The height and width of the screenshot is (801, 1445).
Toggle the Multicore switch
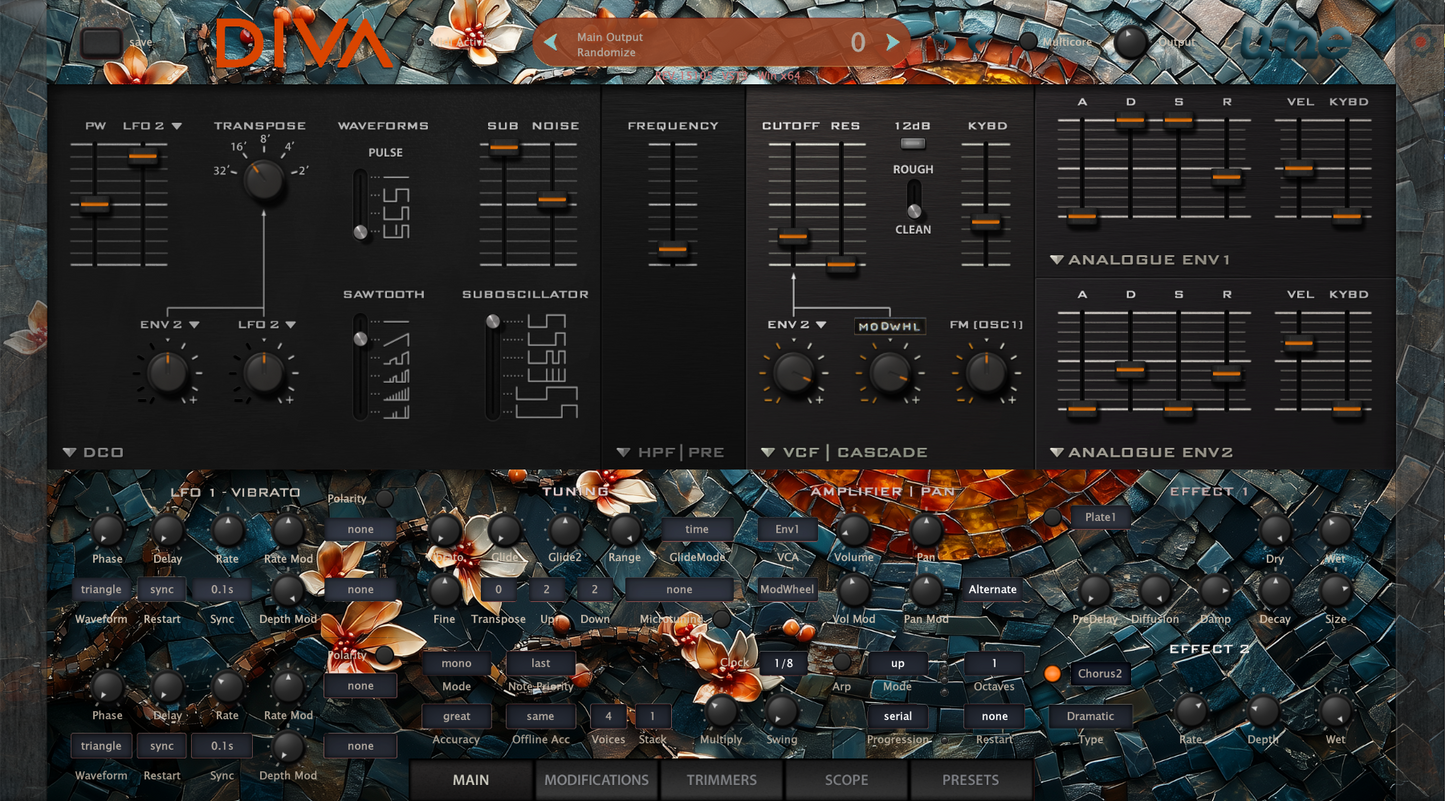pyautogui.click(x=1027, y=42)
